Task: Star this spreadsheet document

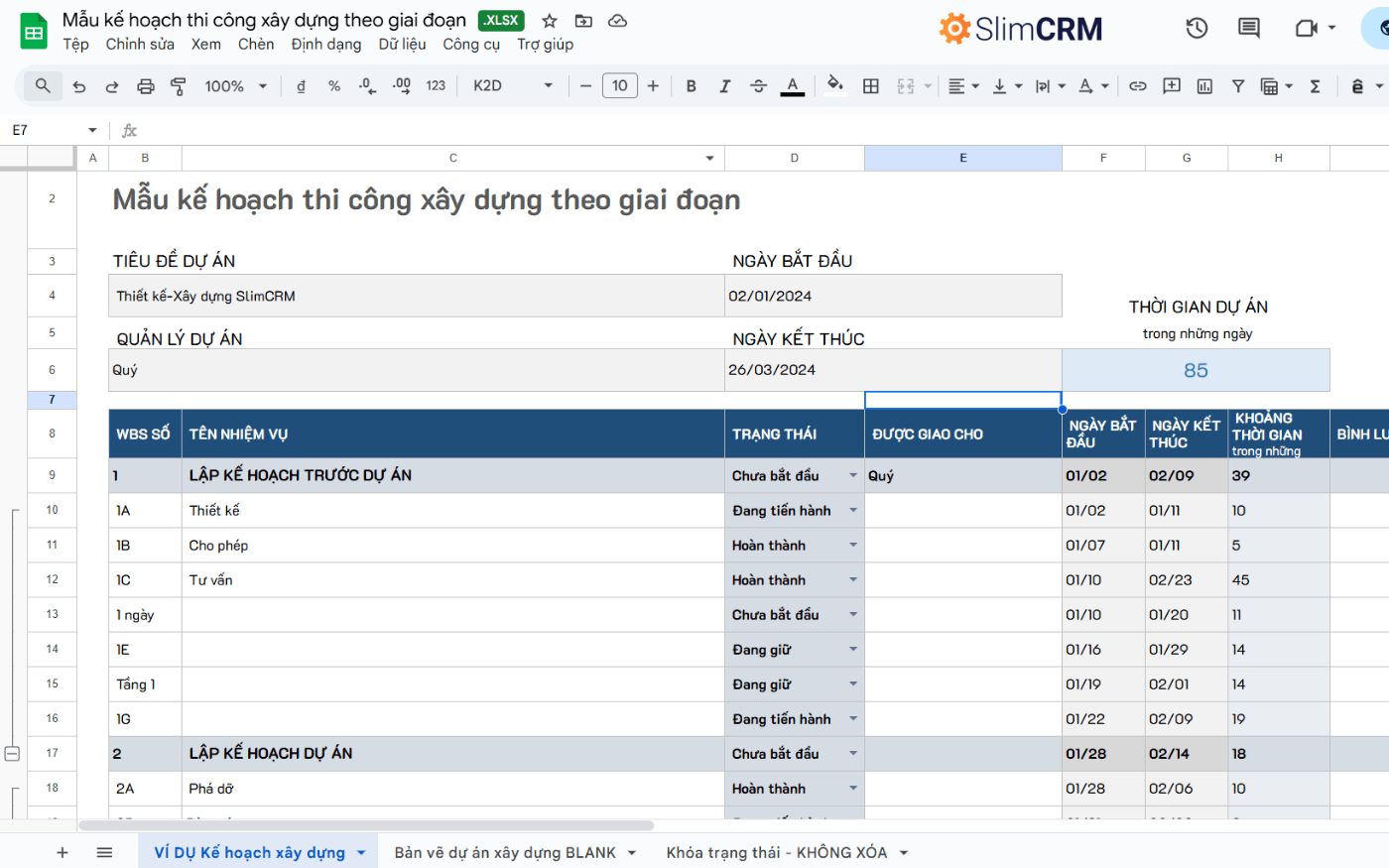Action: (x=550, y=21)
